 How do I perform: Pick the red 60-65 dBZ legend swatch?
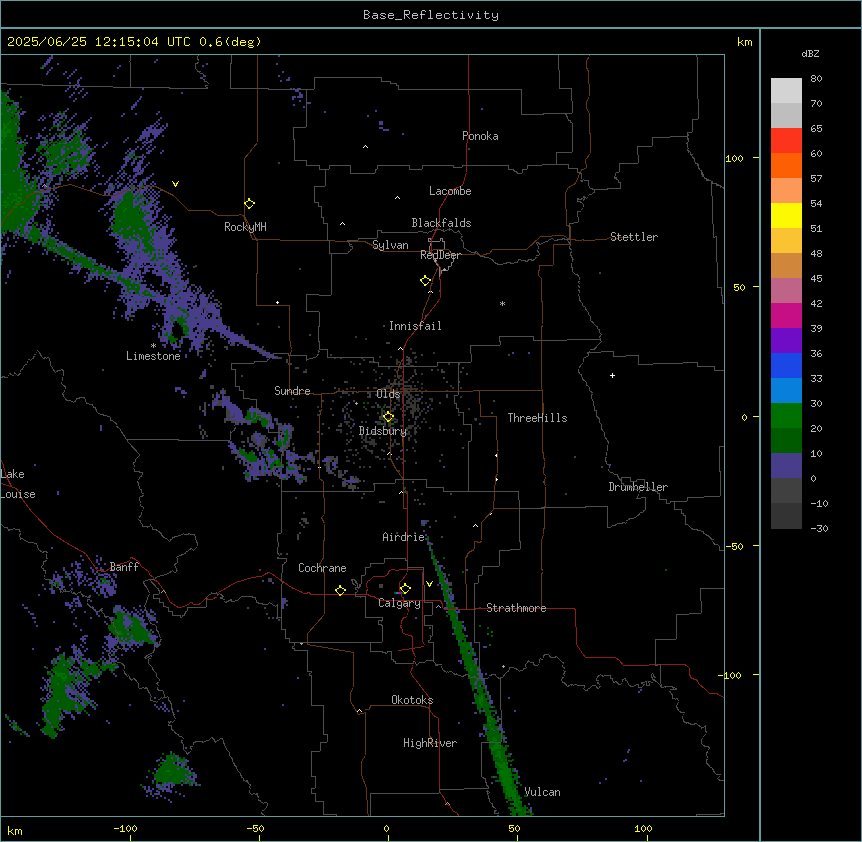(786, 141)
